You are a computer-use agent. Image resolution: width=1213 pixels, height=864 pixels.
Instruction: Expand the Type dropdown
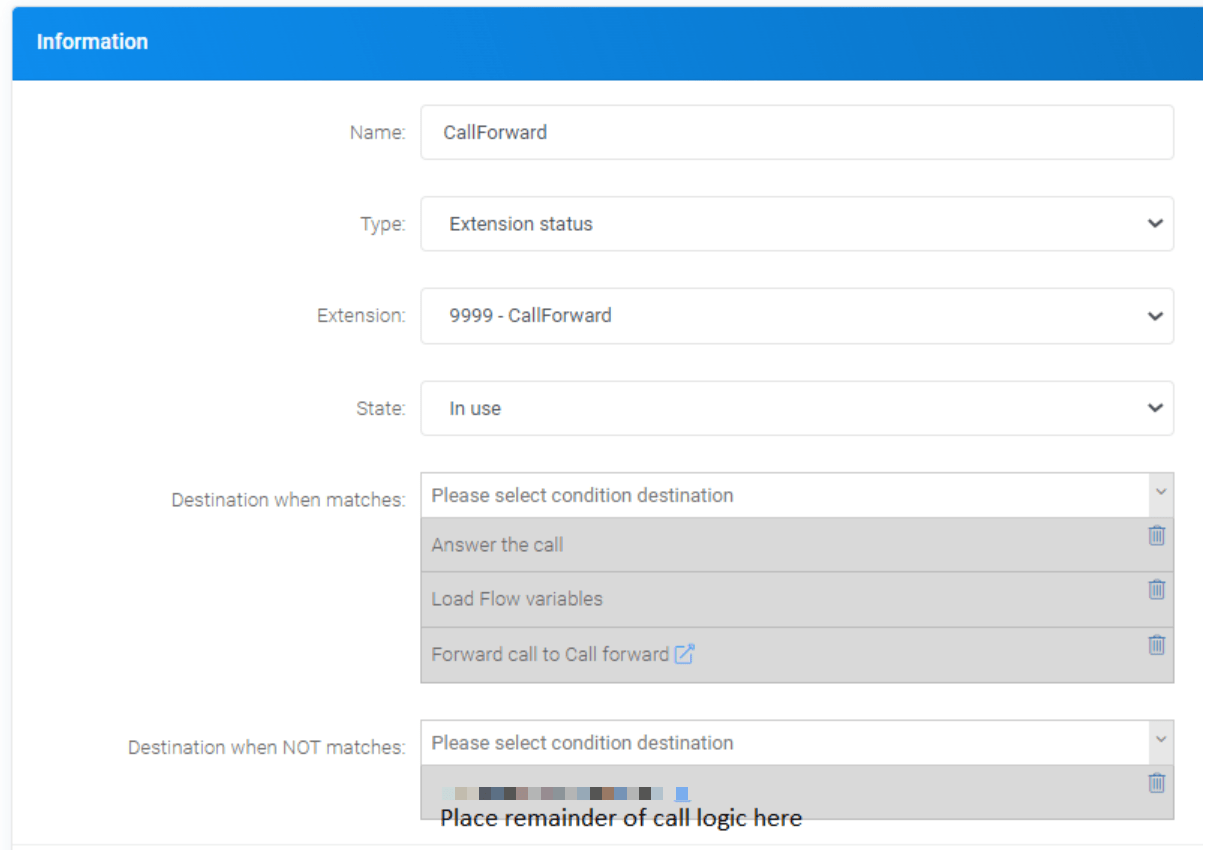[796, 224]
